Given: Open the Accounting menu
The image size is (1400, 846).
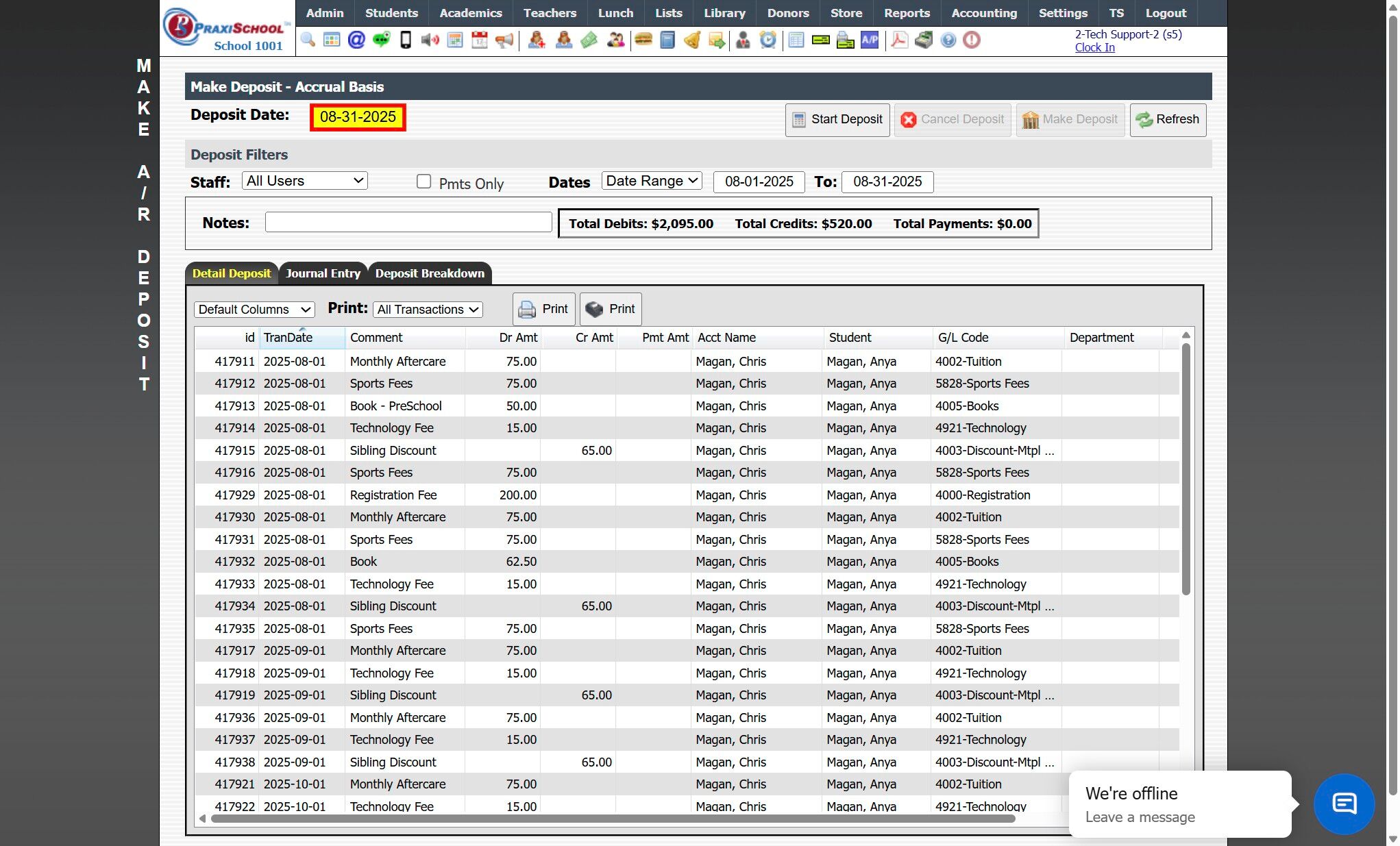Looking at the screenshot, I should [984, 13].
